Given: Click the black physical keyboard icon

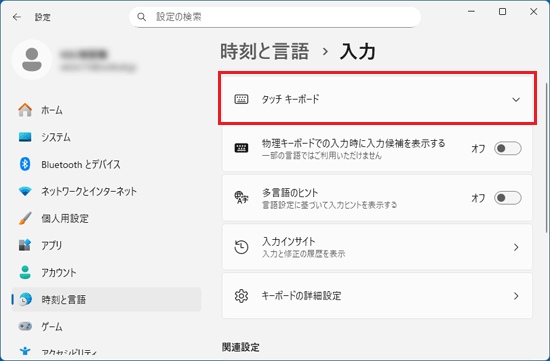Looking at the screenshot, I should click(241, 148).
